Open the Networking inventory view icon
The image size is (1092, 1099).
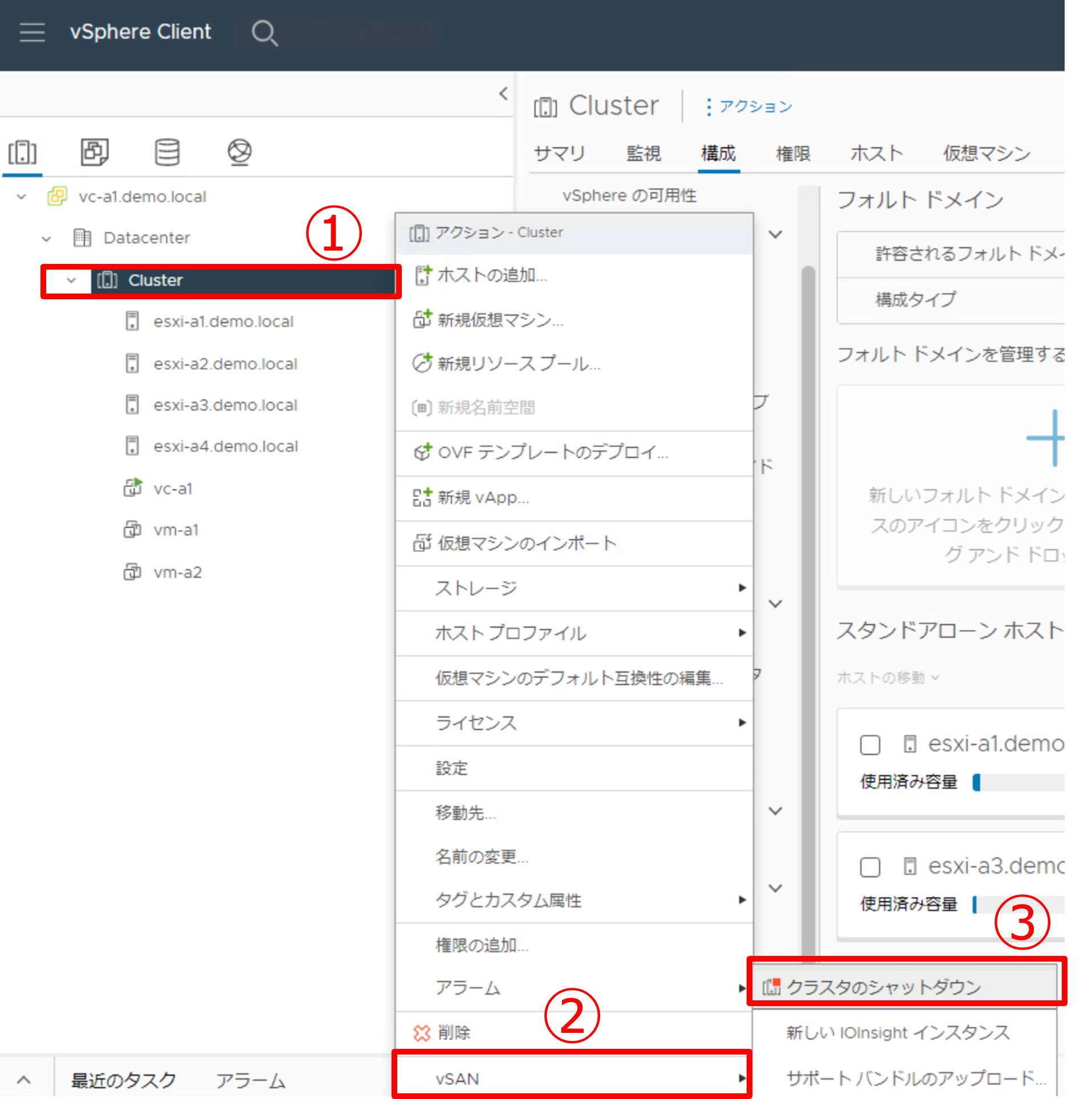239,153
